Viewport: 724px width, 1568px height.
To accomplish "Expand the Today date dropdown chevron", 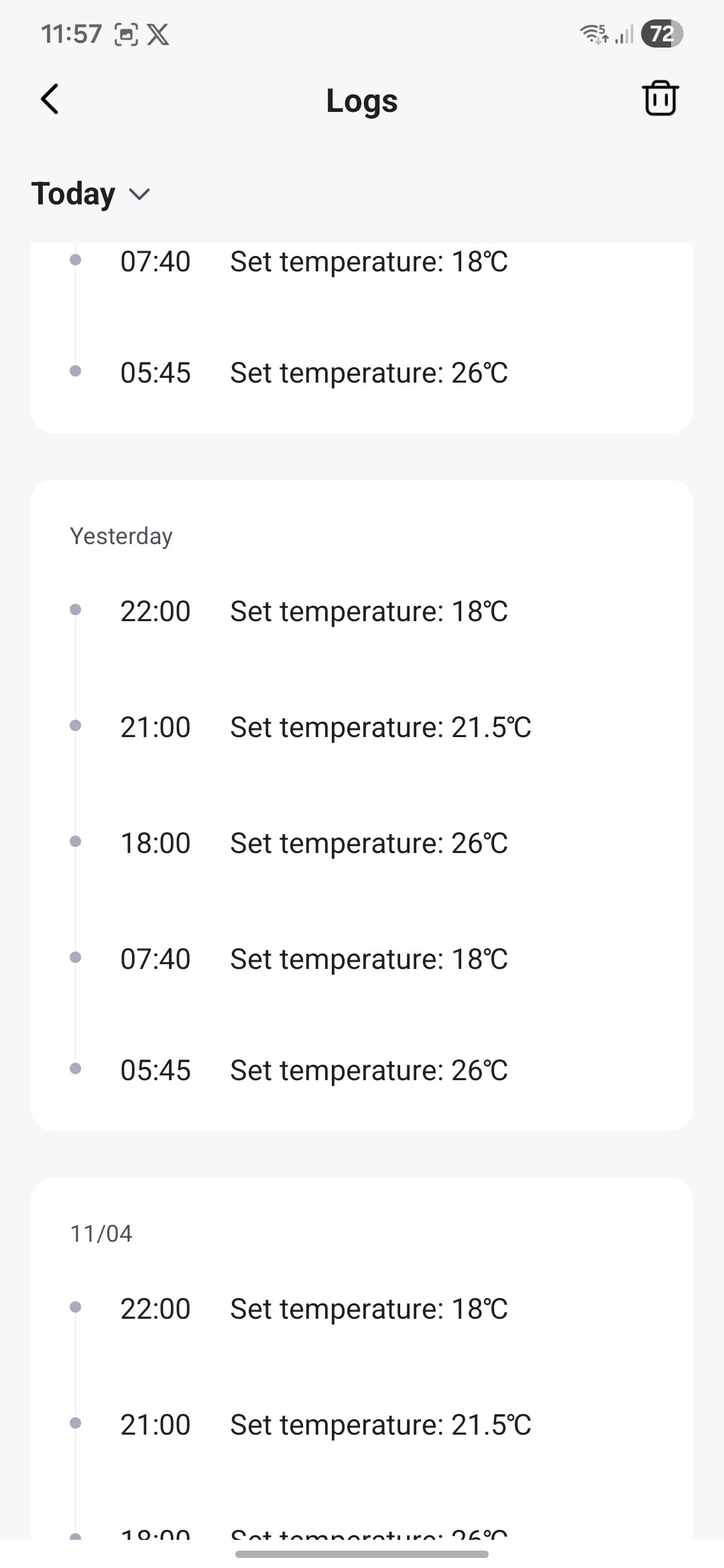I will click(139, 194).
